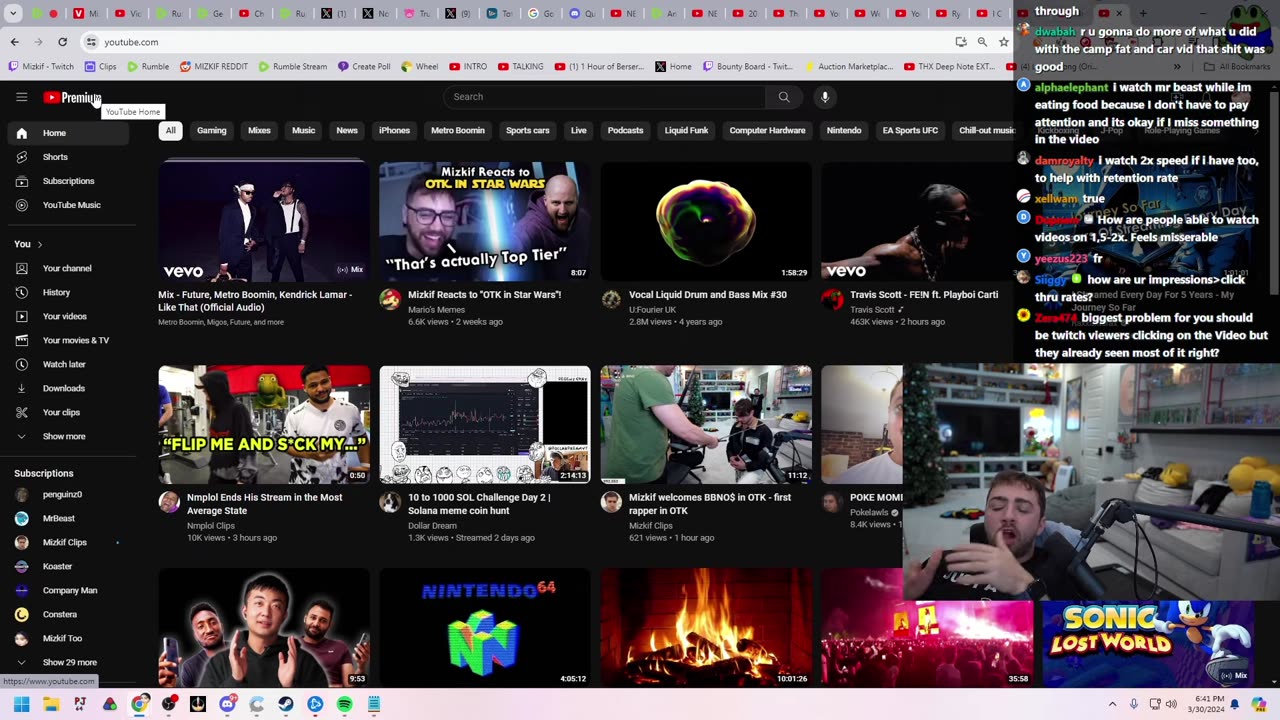Open the Notepad icon in the taskbar

[374, 704]
